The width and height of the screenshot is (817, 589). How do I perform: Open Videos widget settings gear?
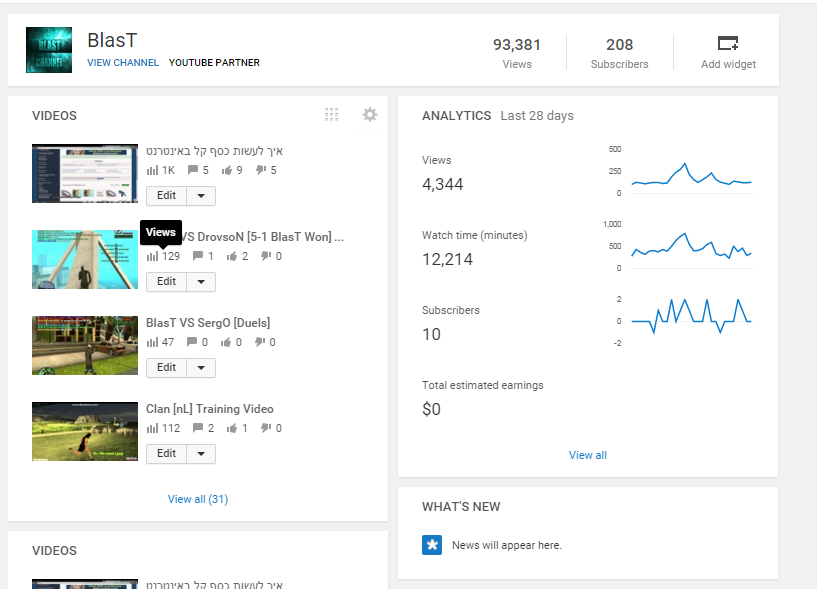pyautogui.click(x=370, y=115)
